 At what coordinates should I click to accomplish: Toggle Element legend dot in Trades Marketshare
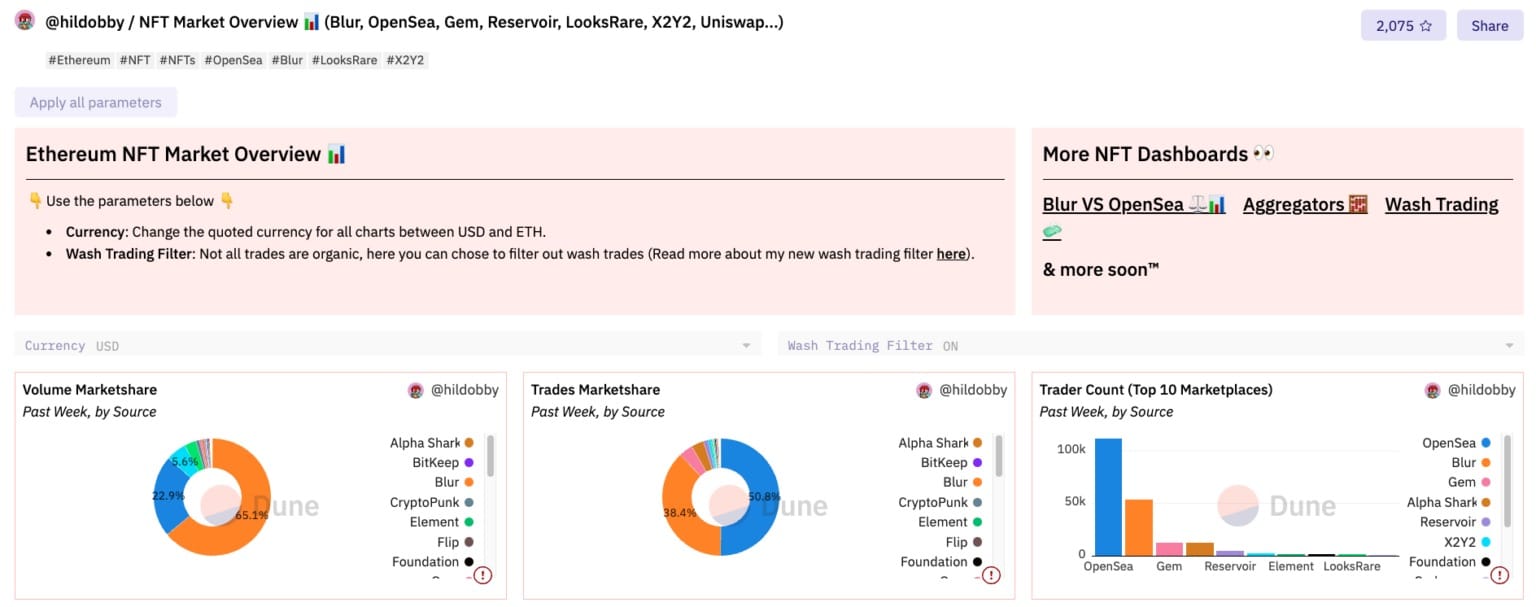click(977, 522)
